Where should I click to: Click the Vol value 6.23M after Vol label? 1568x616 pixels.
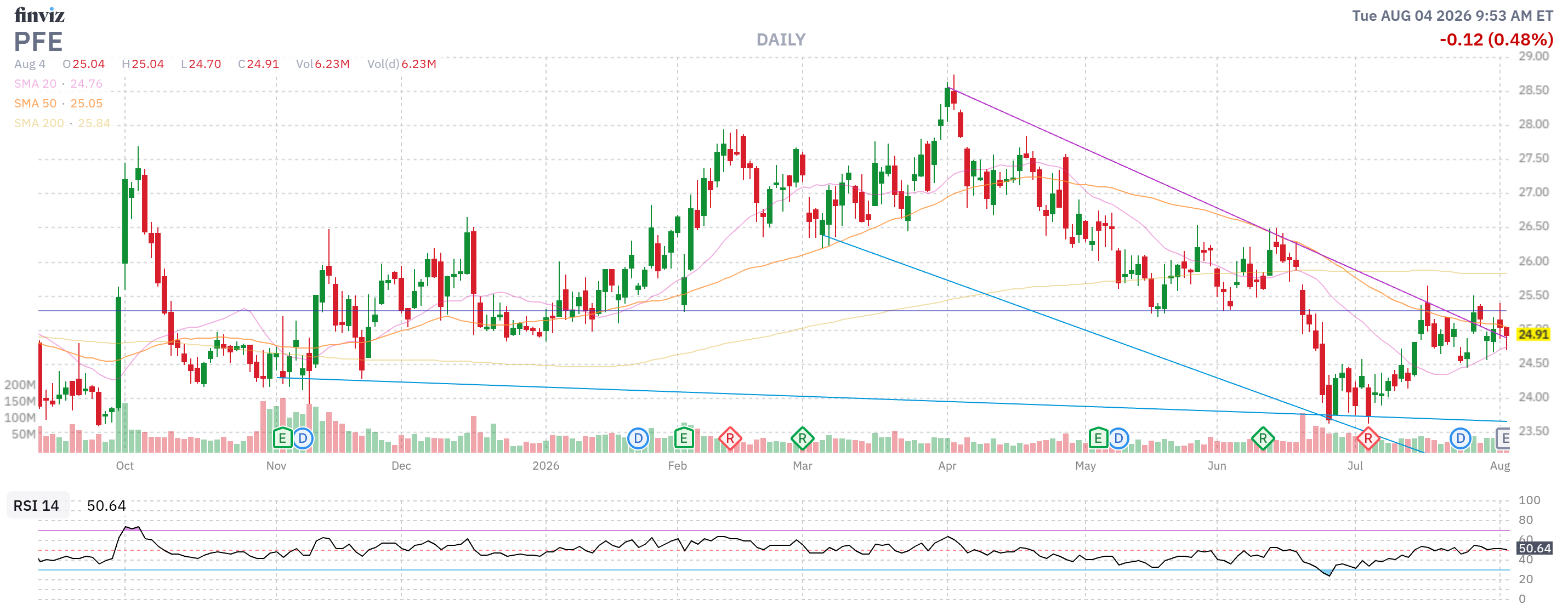coord(332,64)
